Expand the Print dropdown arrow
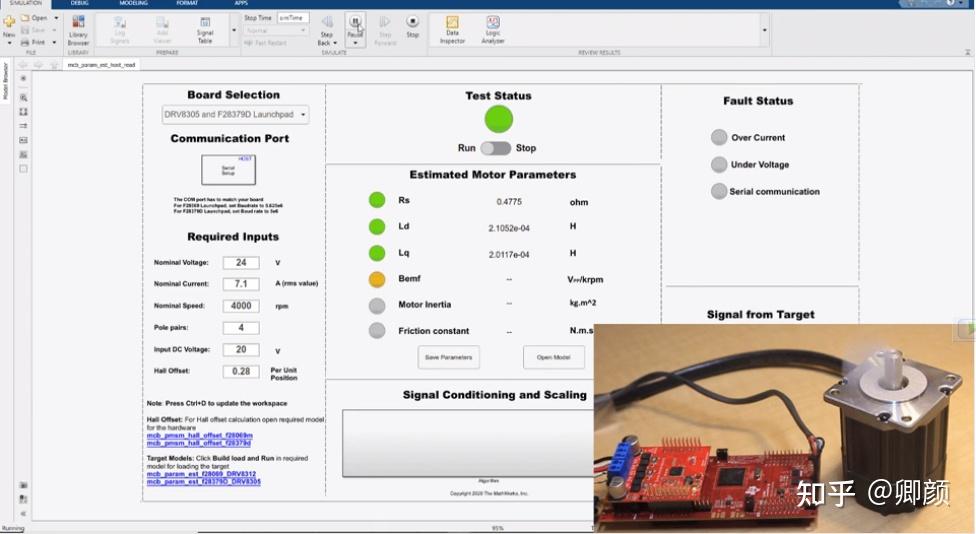The width and height of the screenshot is (976, 534). coord(55,42)
